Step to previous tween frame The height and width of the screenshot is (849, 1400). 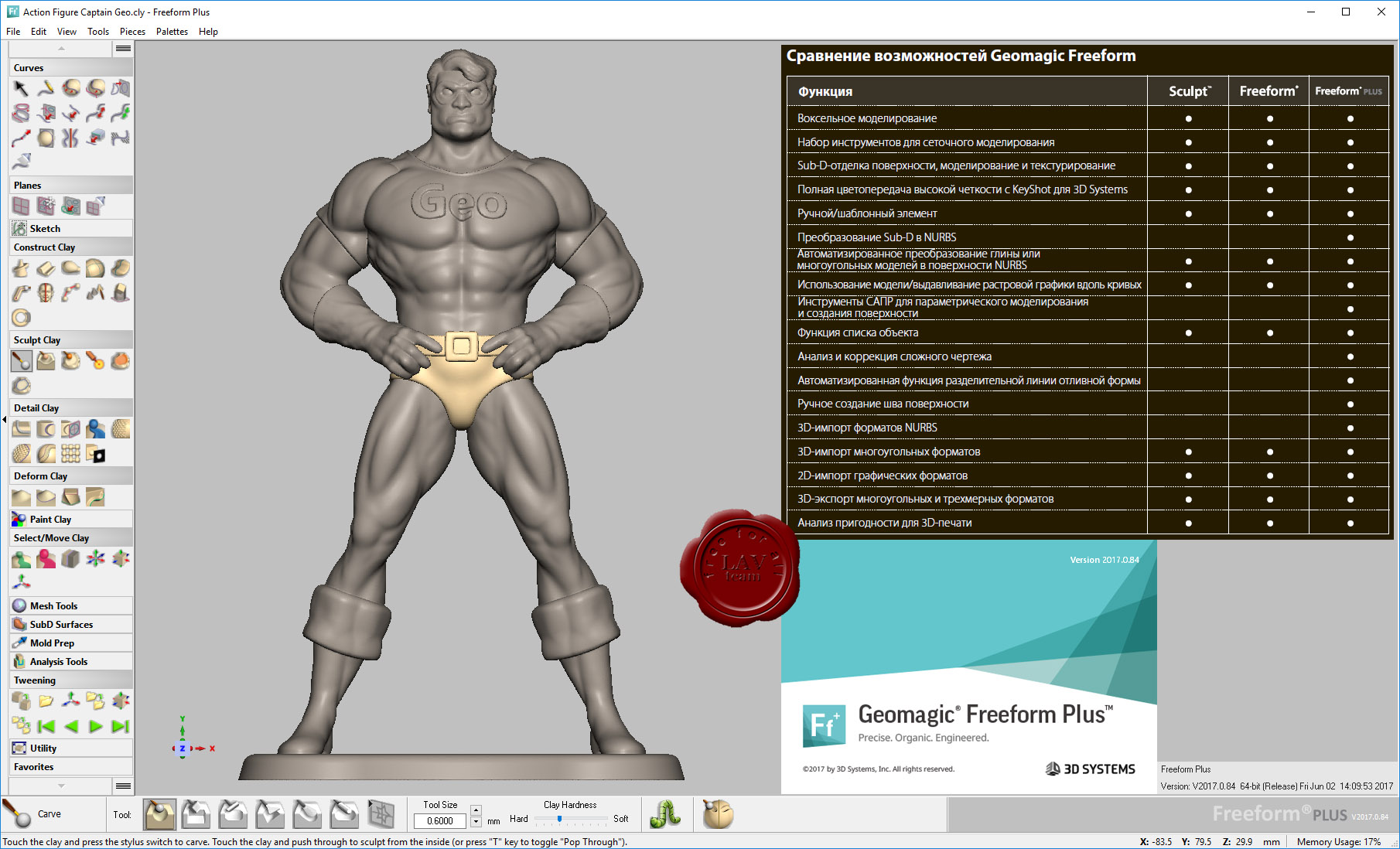pyautogui.click(x=70, y=726)
